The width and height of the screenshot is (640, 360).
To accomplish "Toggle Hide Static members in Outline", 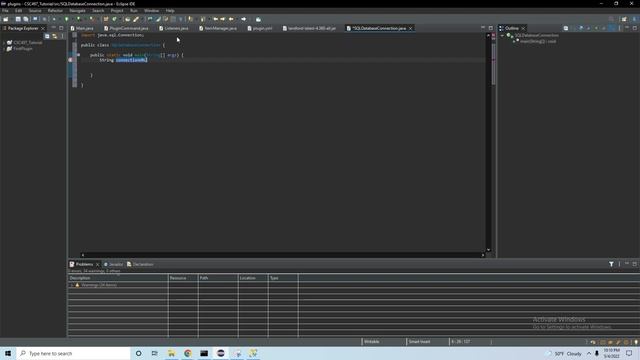I will [596, 28].
